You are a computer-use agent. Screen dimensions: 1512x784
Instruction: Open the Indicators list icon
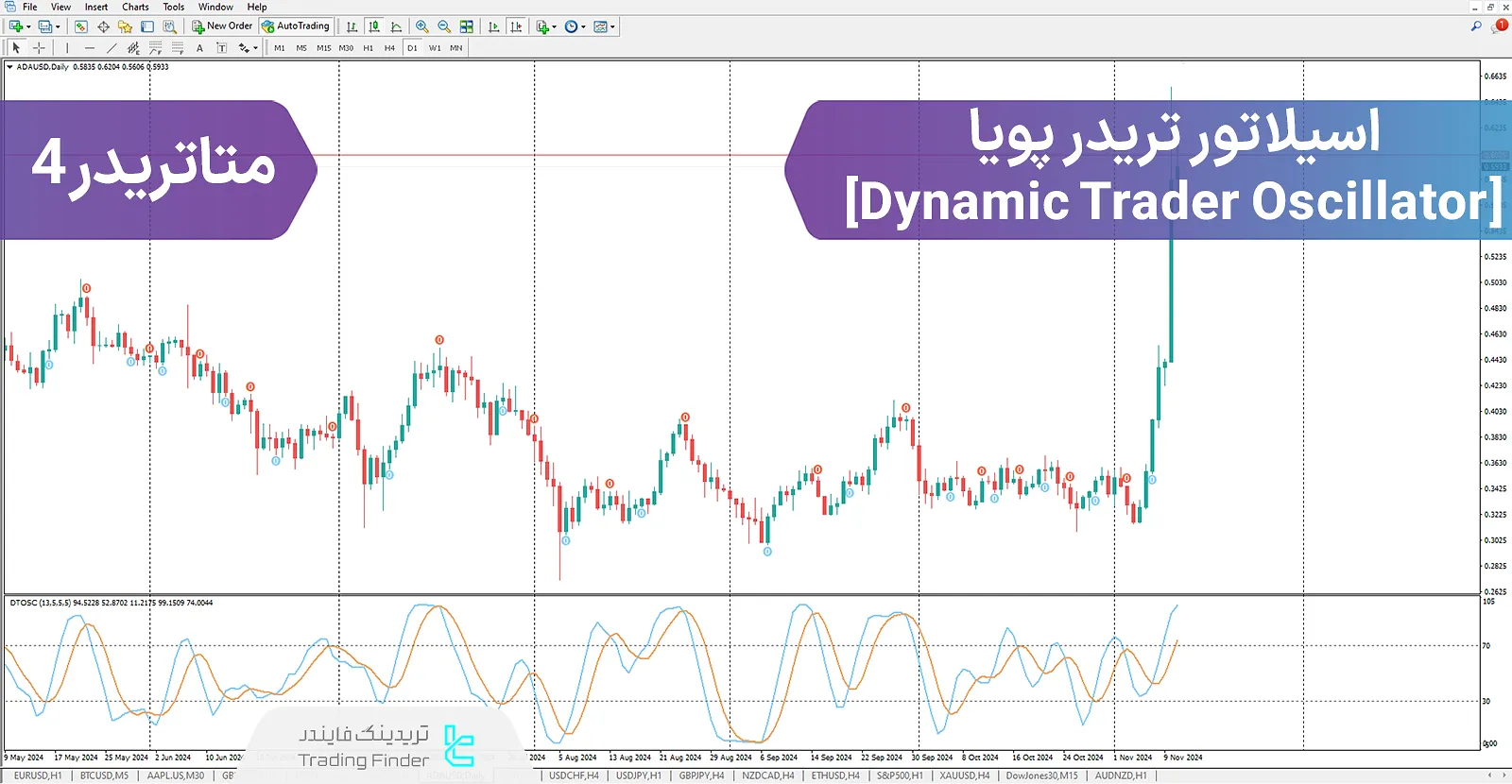542,26
